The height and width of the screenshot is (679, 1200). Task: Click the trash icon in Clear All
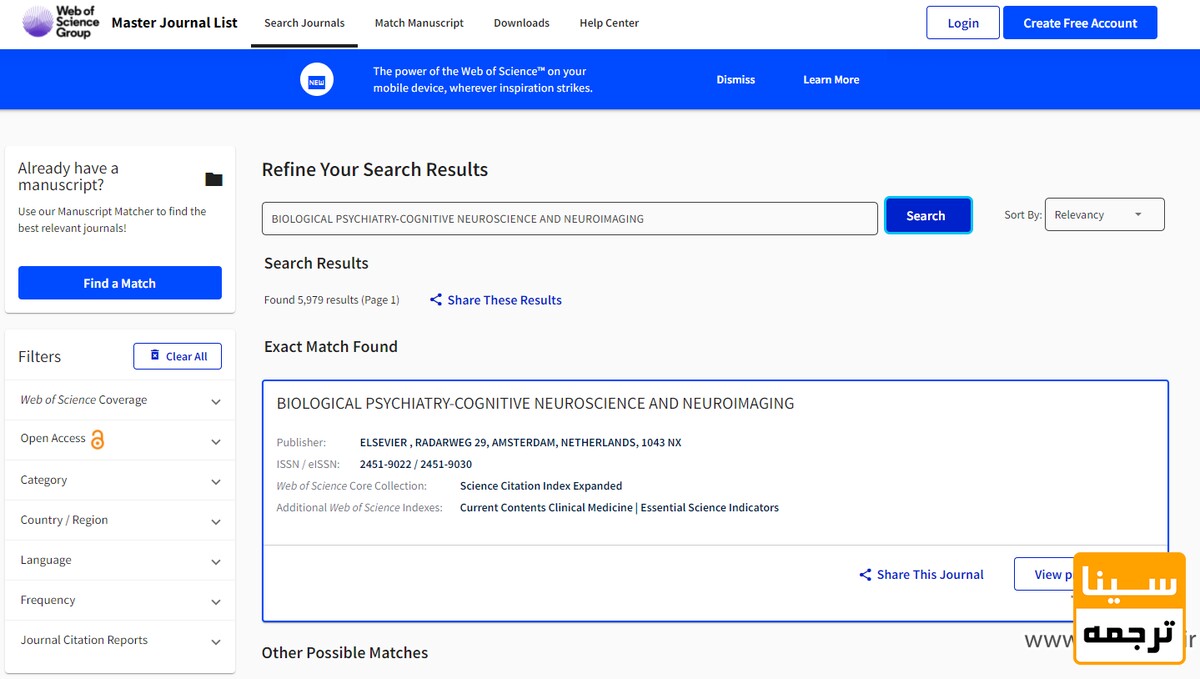click(155, 356)
